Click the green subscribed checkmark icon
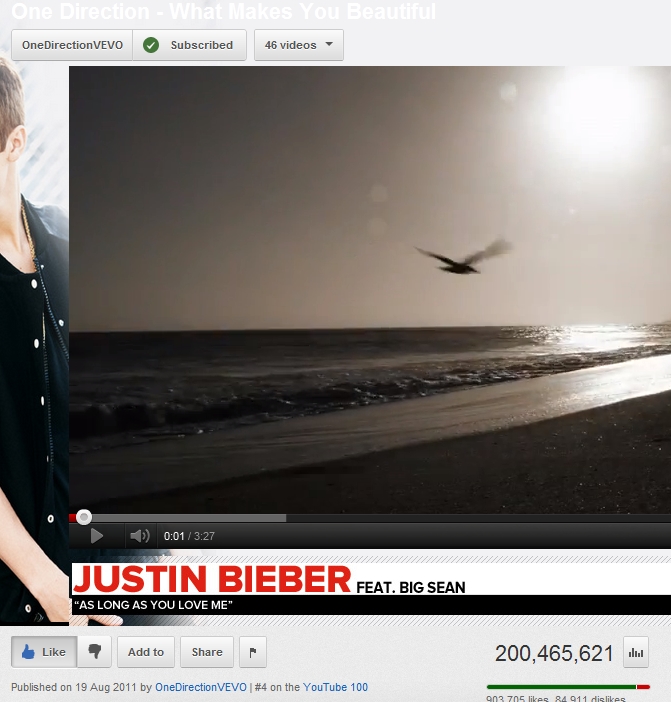The width and height of the screenshot is (671, 702). coord(151,45)
